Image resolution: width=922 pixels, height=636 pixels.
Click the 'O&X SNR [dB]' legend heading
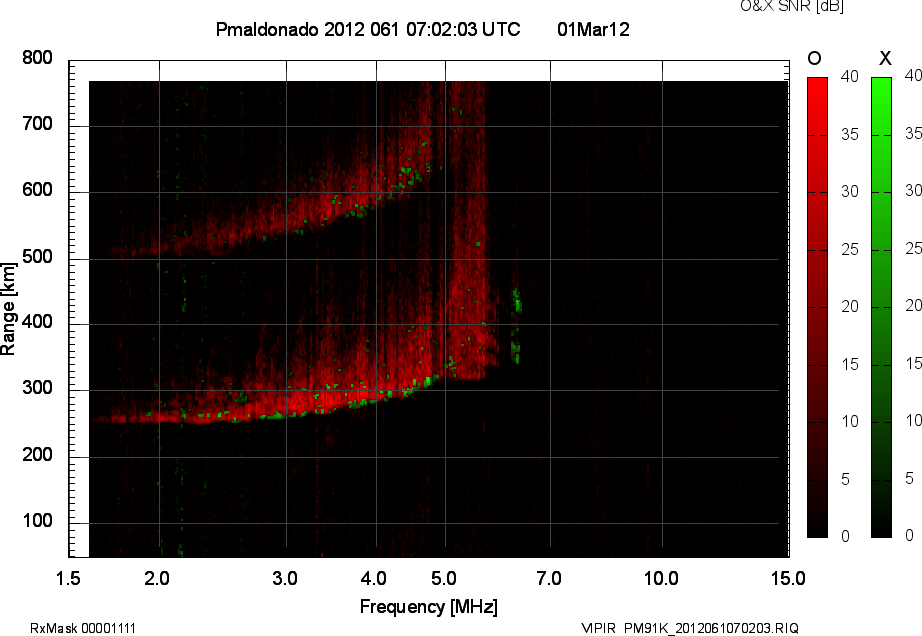tap(791, 6)
